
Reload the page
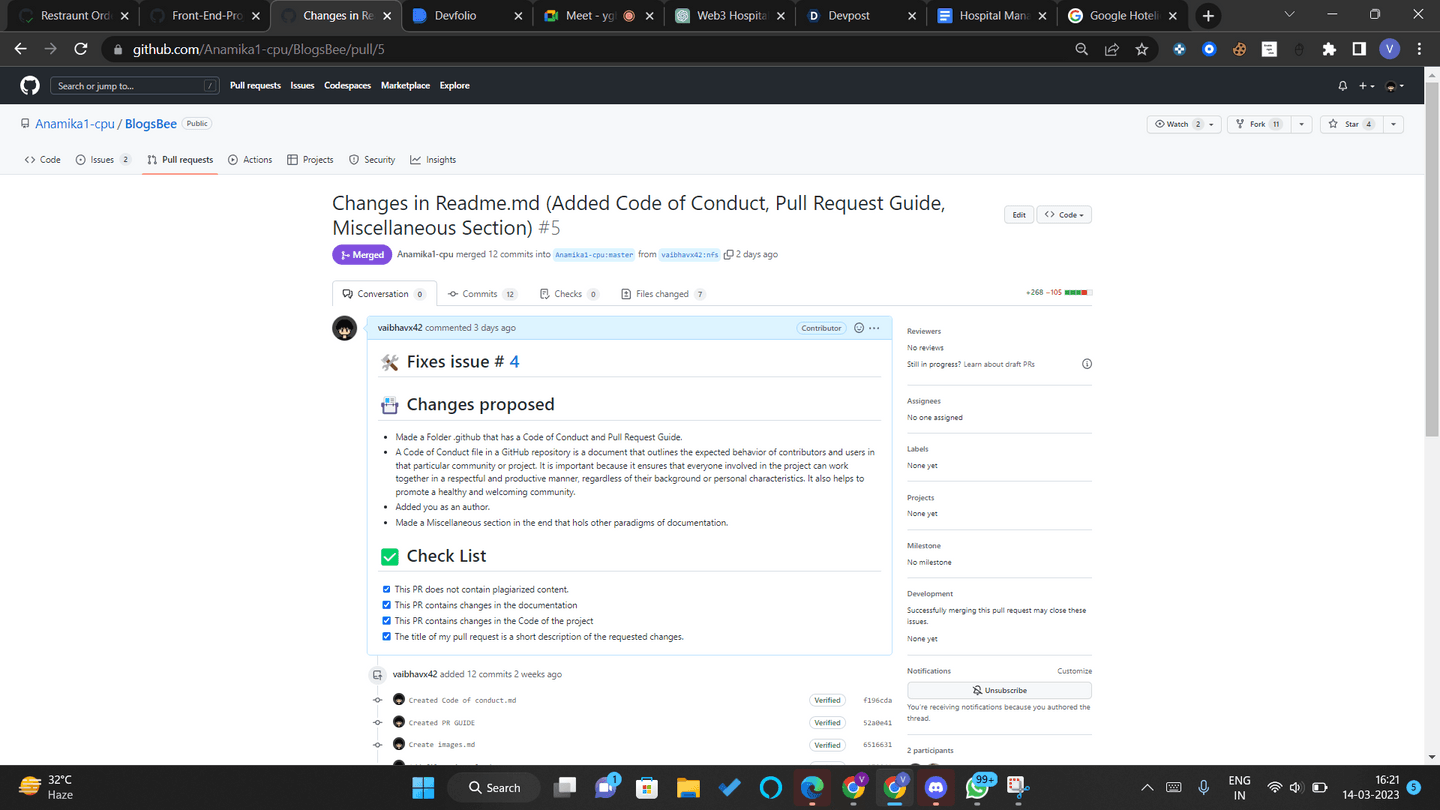click(x=81, y=49)
